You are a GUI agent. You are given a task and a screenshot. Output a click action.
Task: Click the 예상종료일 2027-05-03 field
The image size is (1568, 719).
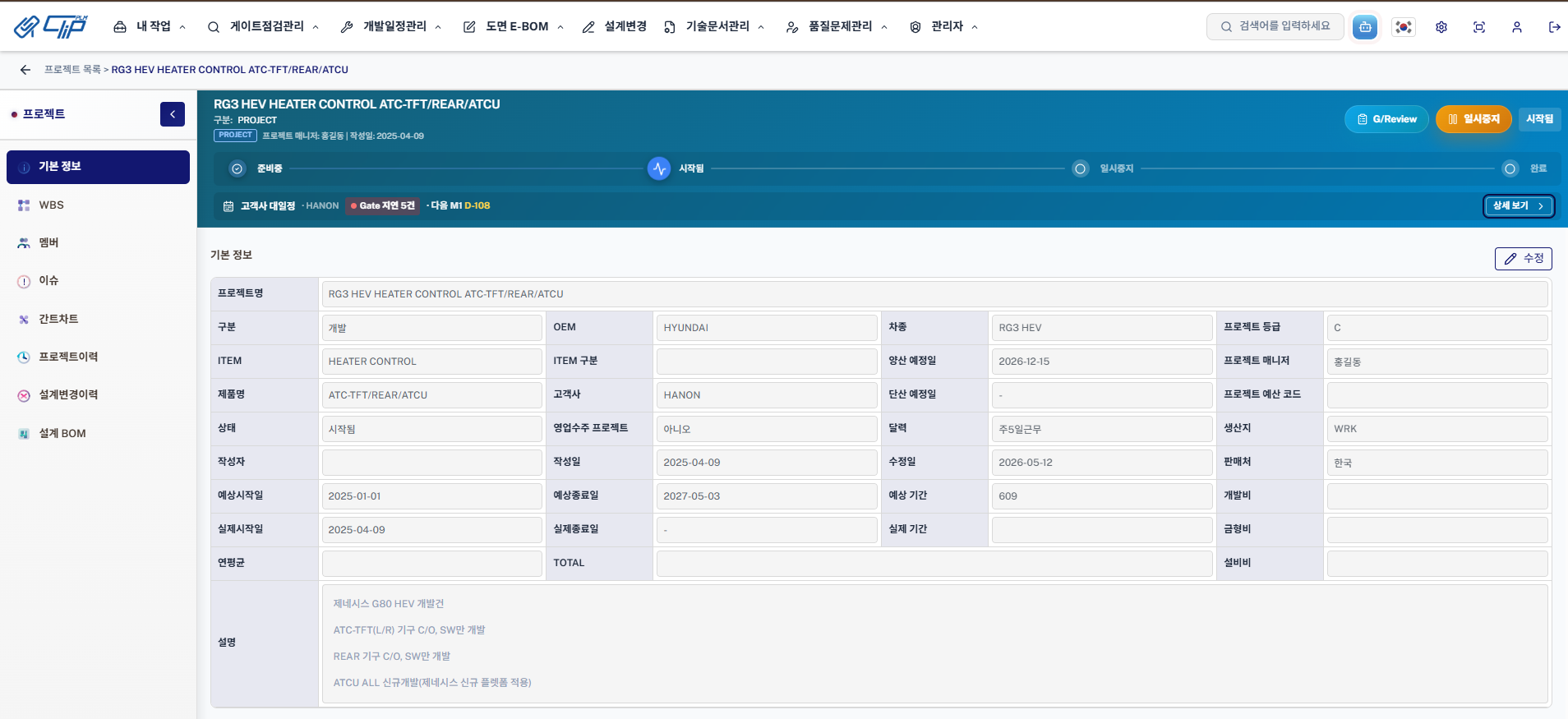tap(767, 496)
